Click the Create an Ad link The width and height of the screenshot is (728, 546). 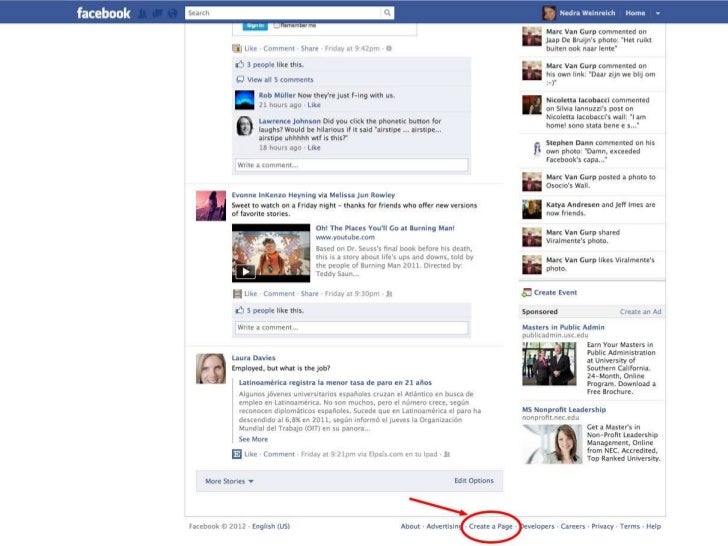pos(640,312)
